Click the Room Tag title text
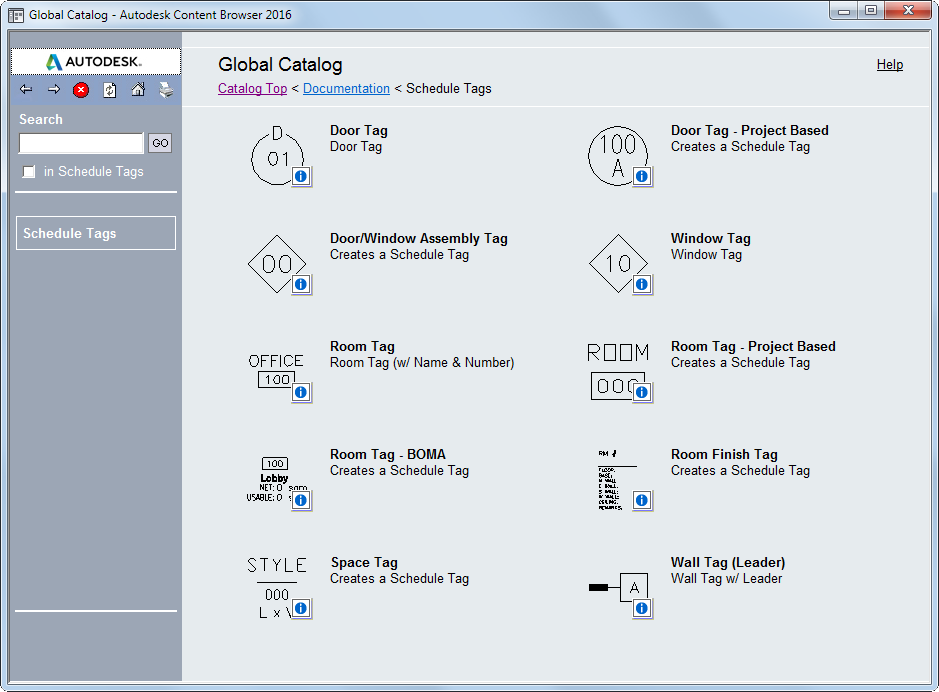 click(x=362, y=347)
